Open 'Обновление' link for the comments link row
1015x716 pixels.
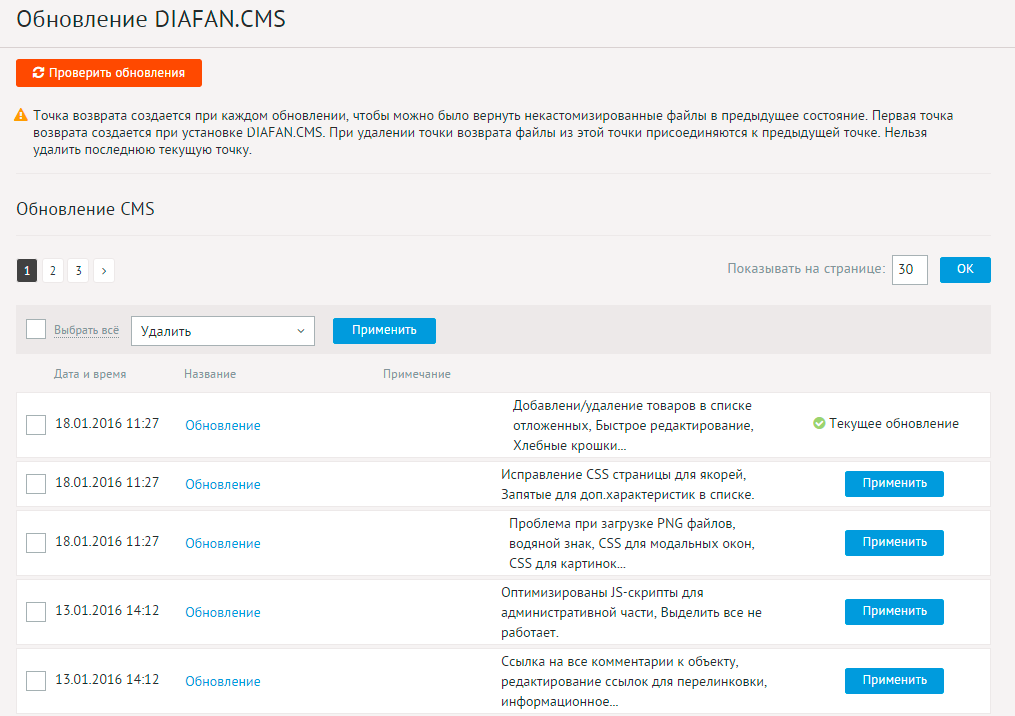pyautogui.click(x=223, y=681)
